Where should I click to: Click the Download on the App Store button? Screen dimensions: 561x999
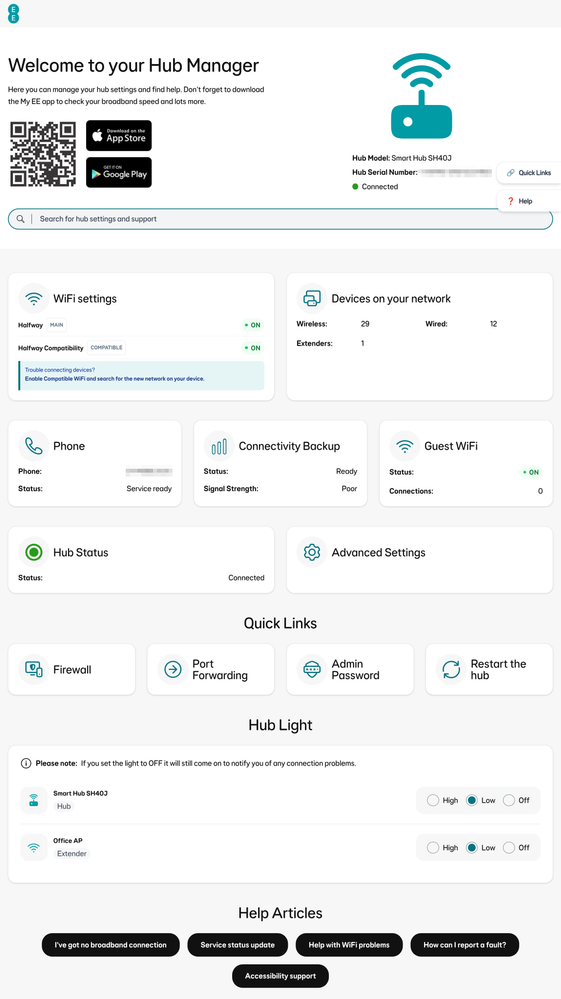click(x=119, y=135)
